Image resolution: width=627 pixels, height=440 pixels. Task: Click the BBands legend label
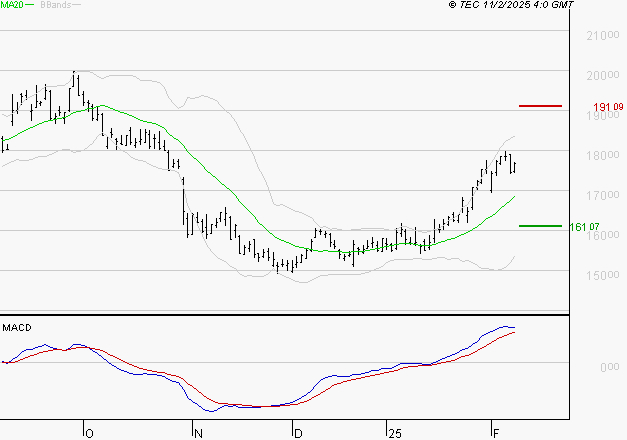56,5
